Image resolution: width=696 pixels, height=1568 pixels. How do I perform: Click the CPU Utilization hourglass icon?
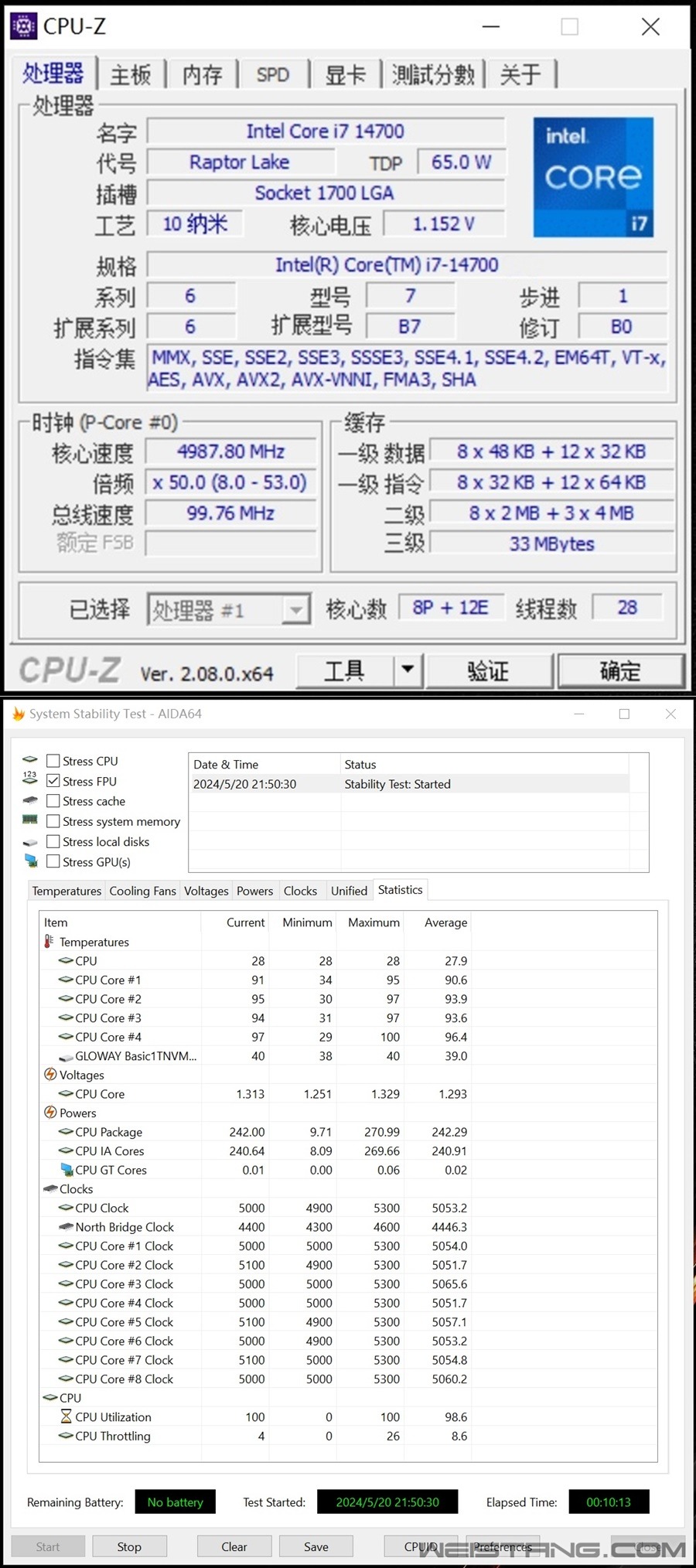pos(67,1416)
